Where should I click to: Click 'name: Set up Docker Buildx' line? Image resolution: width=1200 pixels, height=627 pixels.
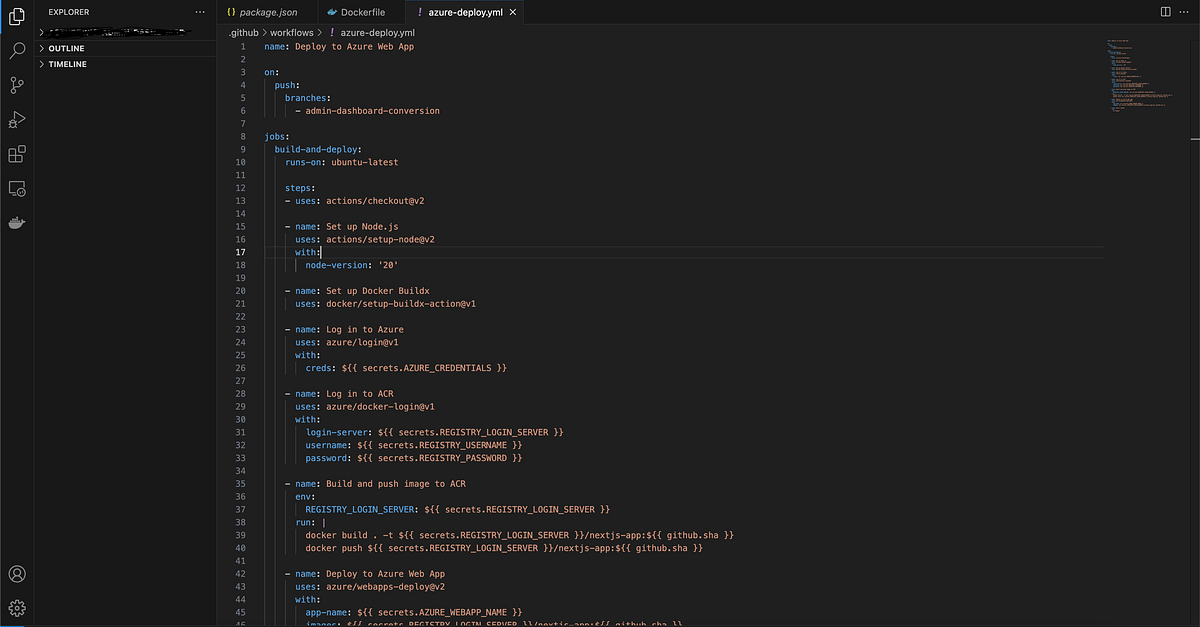coord(359,291)
